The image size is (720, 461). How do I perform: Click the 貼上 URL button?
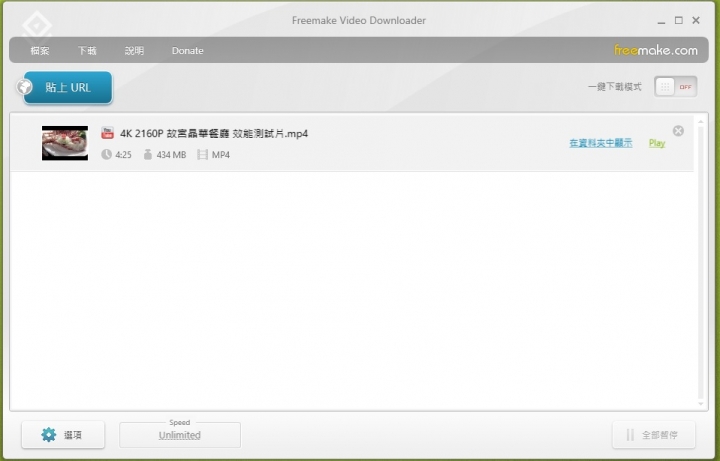(x=68, y=87)
